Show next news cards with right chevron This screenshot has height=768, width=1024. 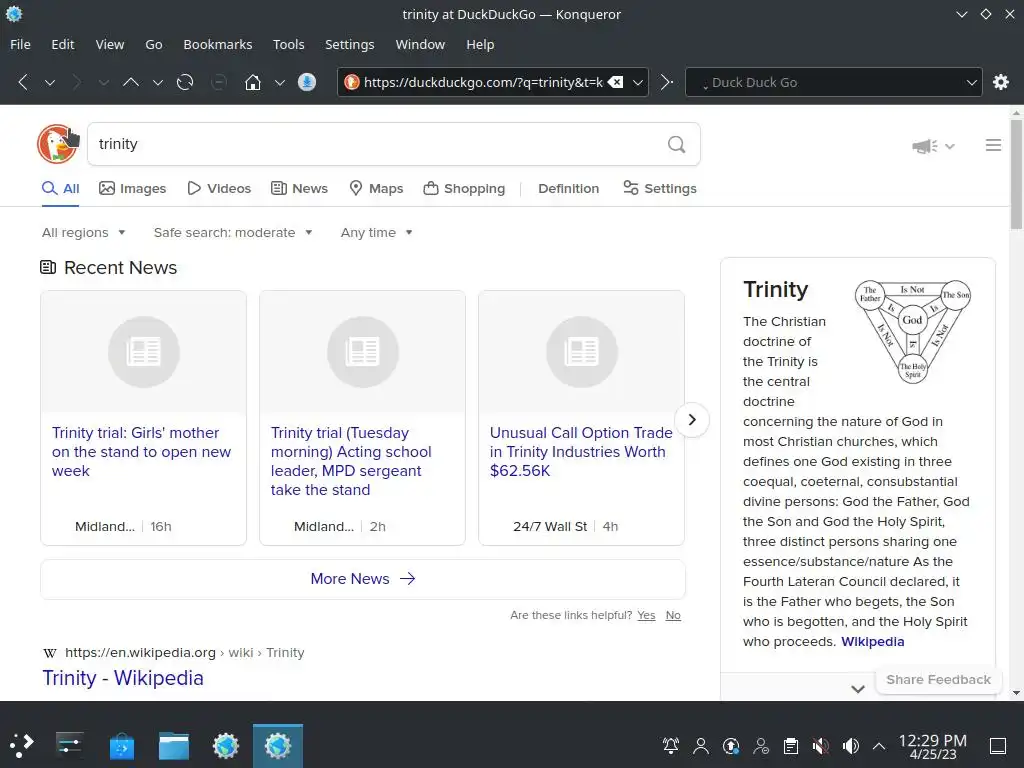(692, 419)
